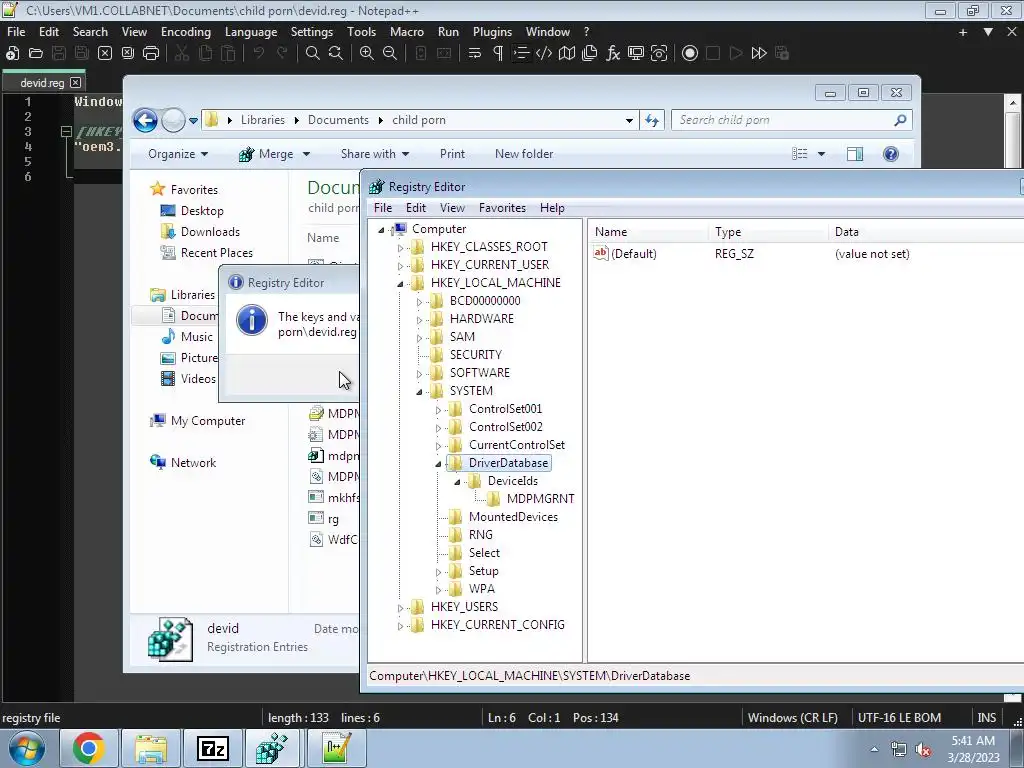Toggle the preview pane icon in Explorer
The width and height of the screenshot is (1024, 768).
tap(855, 154)
